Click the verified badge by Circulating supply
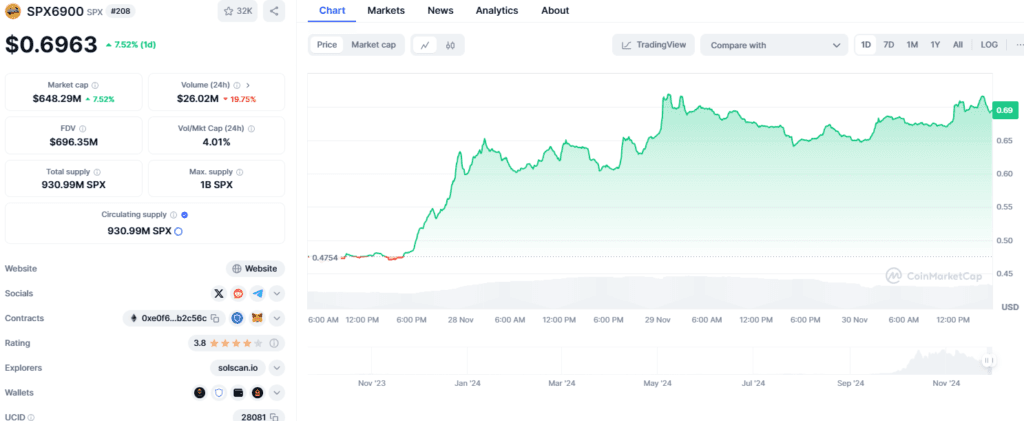The width and height of the screenshot is (1024, 421). point(185,215)
